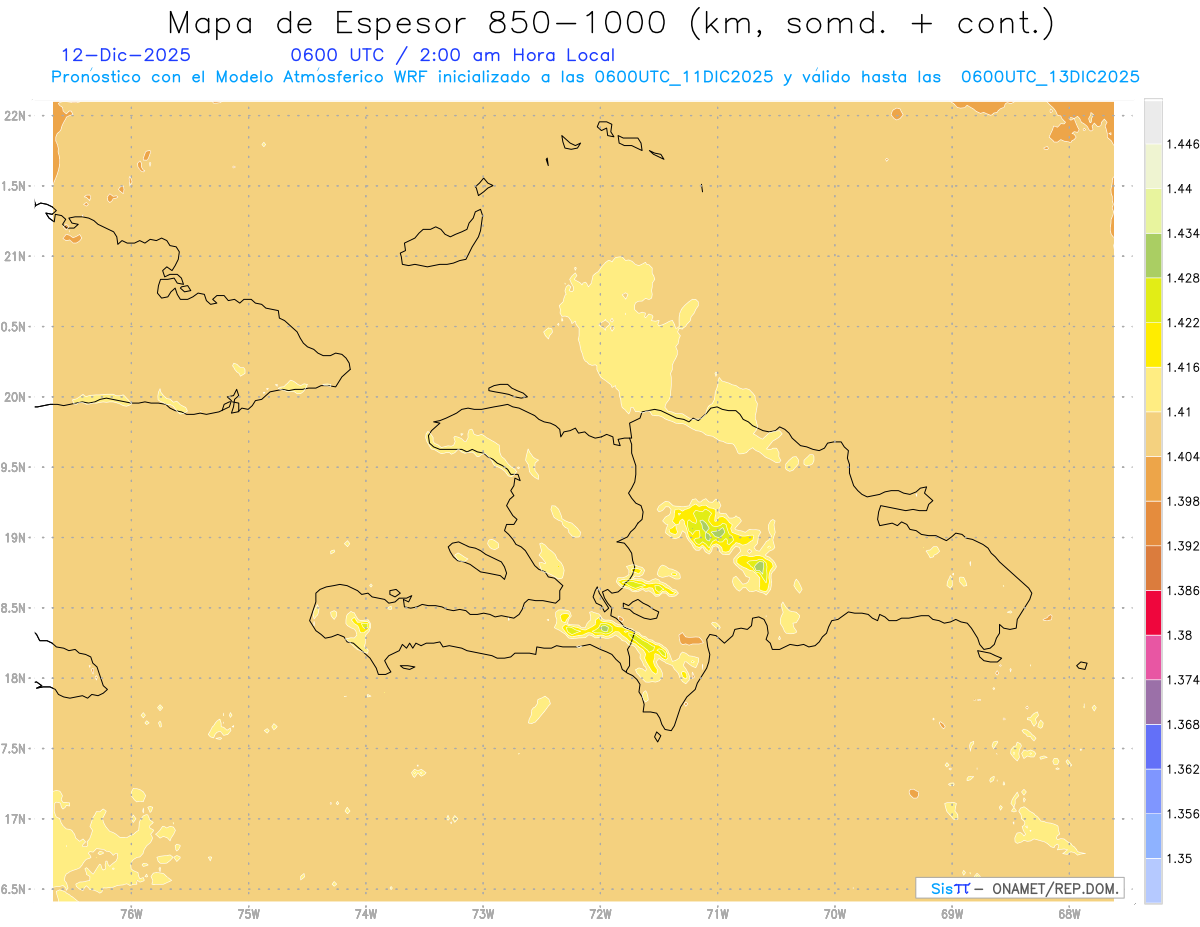Image resolution: width=1200 pixels, height=927 pixels.
Task: Click the legend value "1.446"
Action: tap(1183, 144)
